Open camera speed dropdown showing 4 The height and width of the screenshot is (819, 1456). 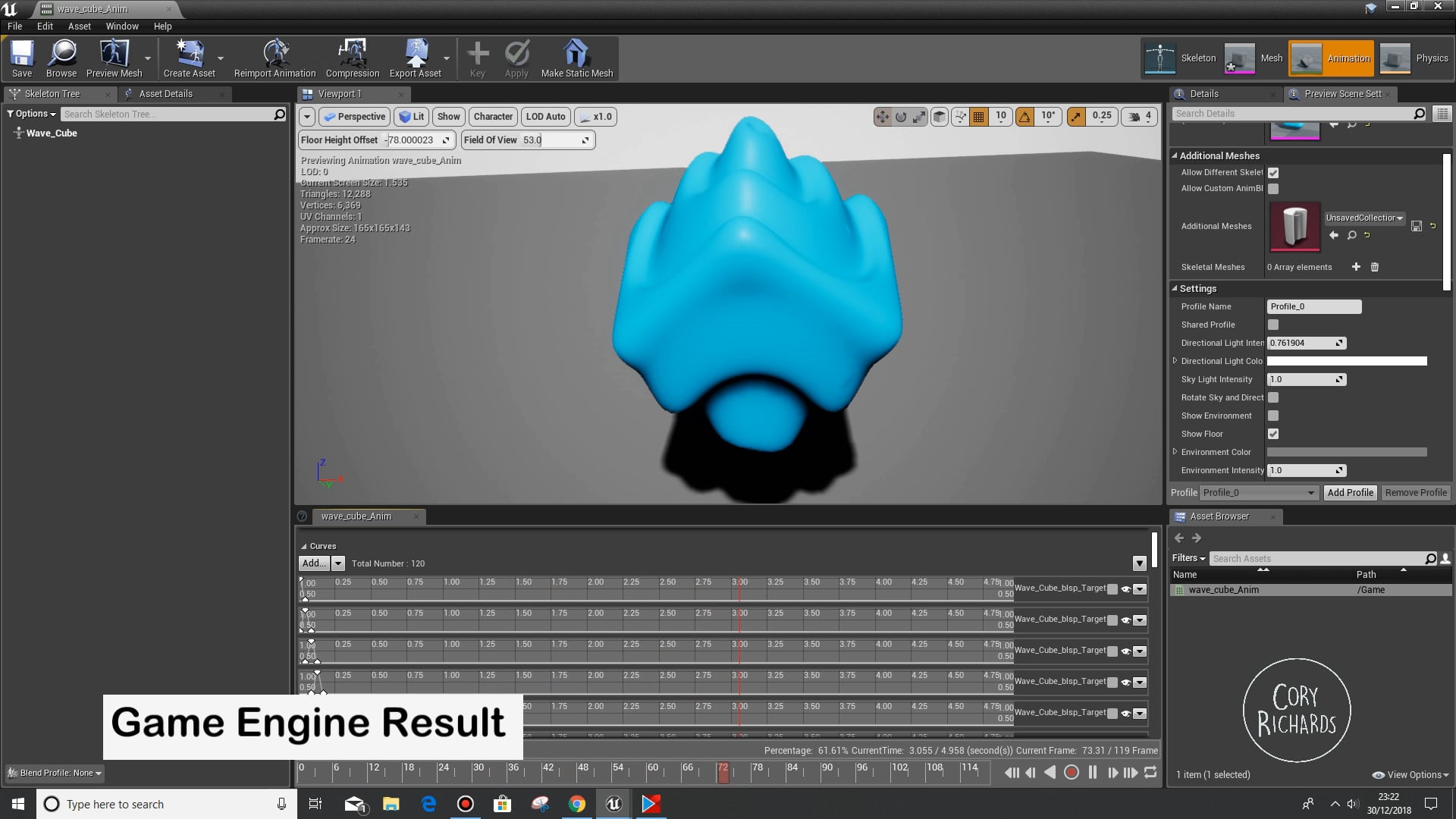click(1141, 117)
